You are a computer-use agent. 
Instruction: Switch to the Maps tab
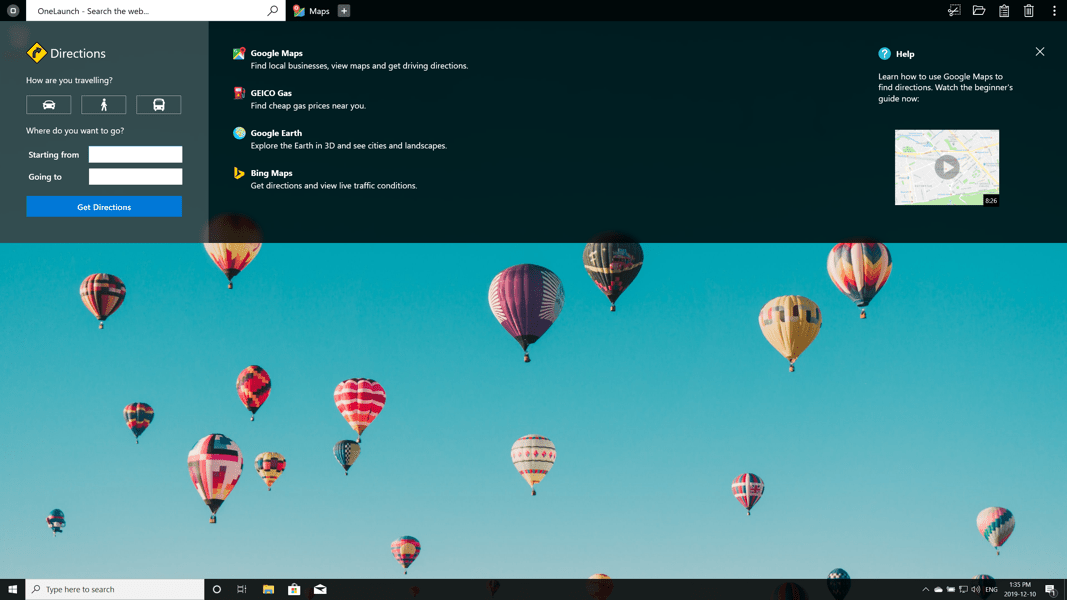point(311,11)
